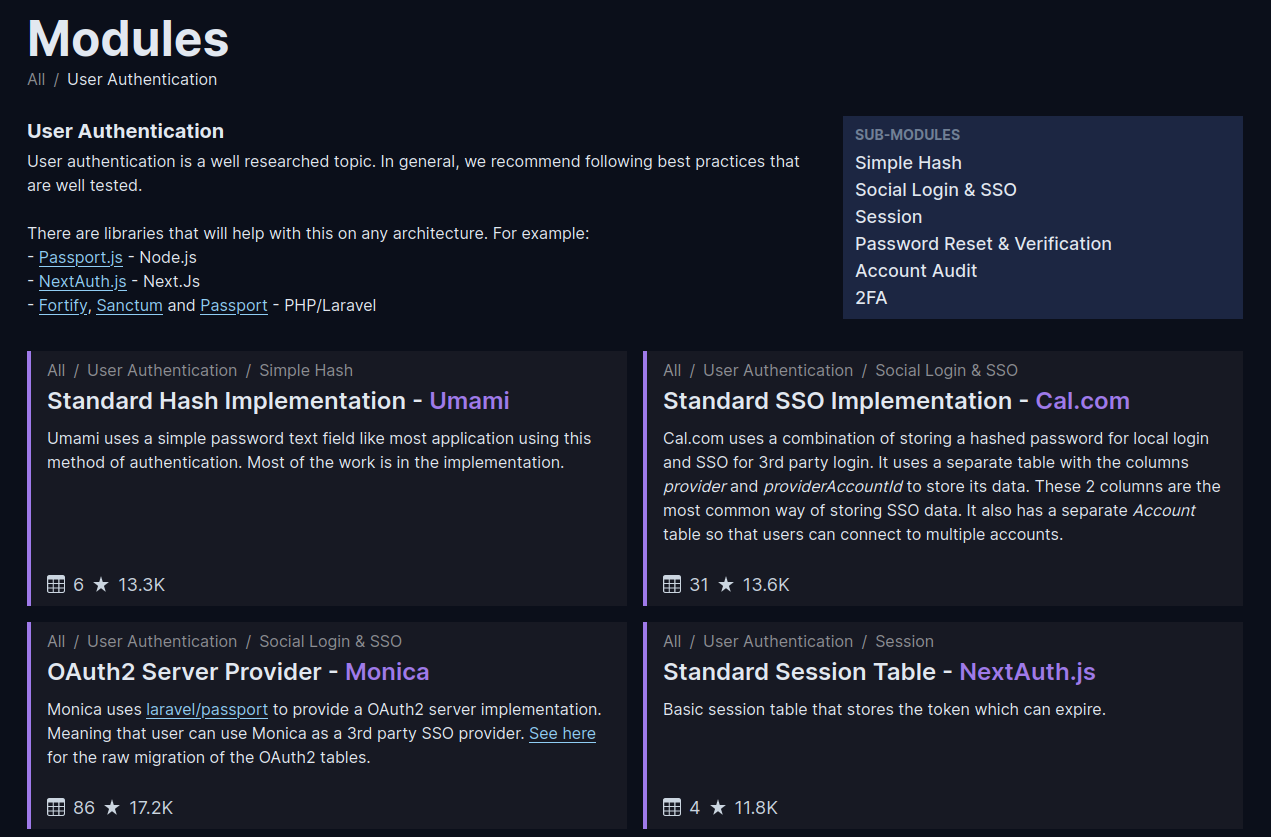Click All breadcrumb in NextAuth.js card
The image size is (1271, 837).
[x=672, y=641]
